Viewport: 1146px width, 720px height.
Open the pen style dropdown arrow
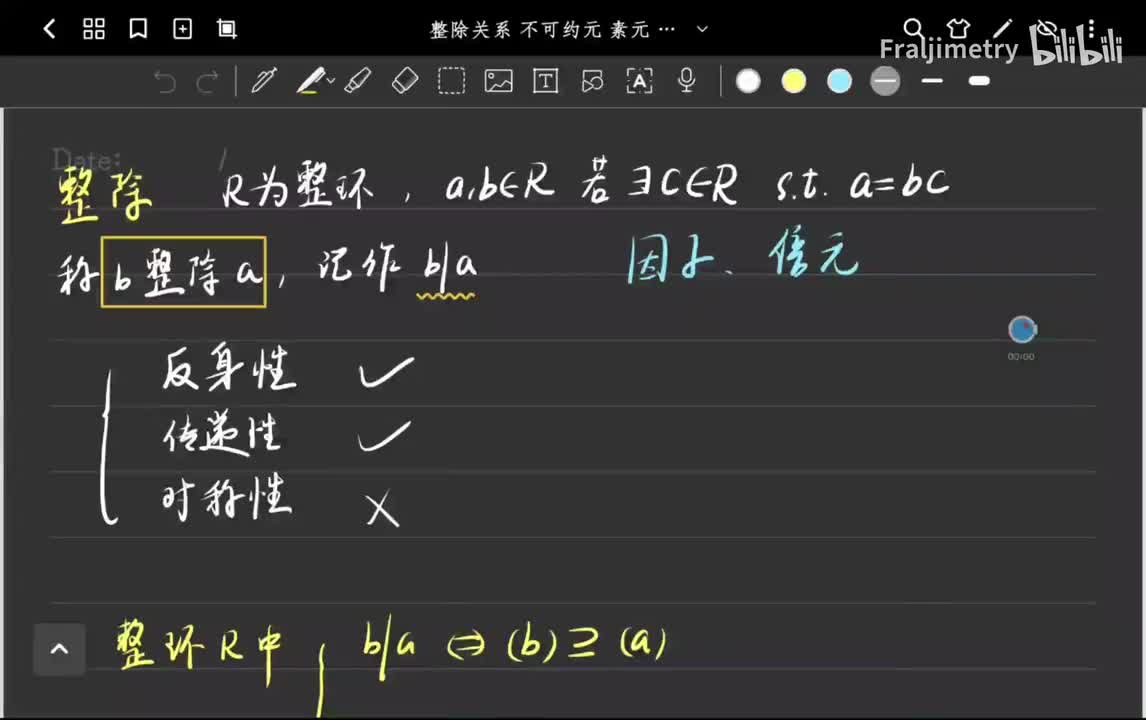click(x=331, y=81)
